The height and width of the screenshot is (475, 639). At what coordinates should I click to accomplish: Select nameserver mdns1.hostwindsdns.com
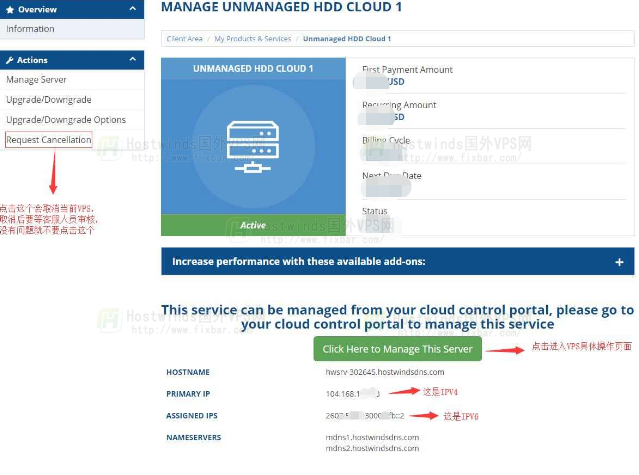click(372, 437)
